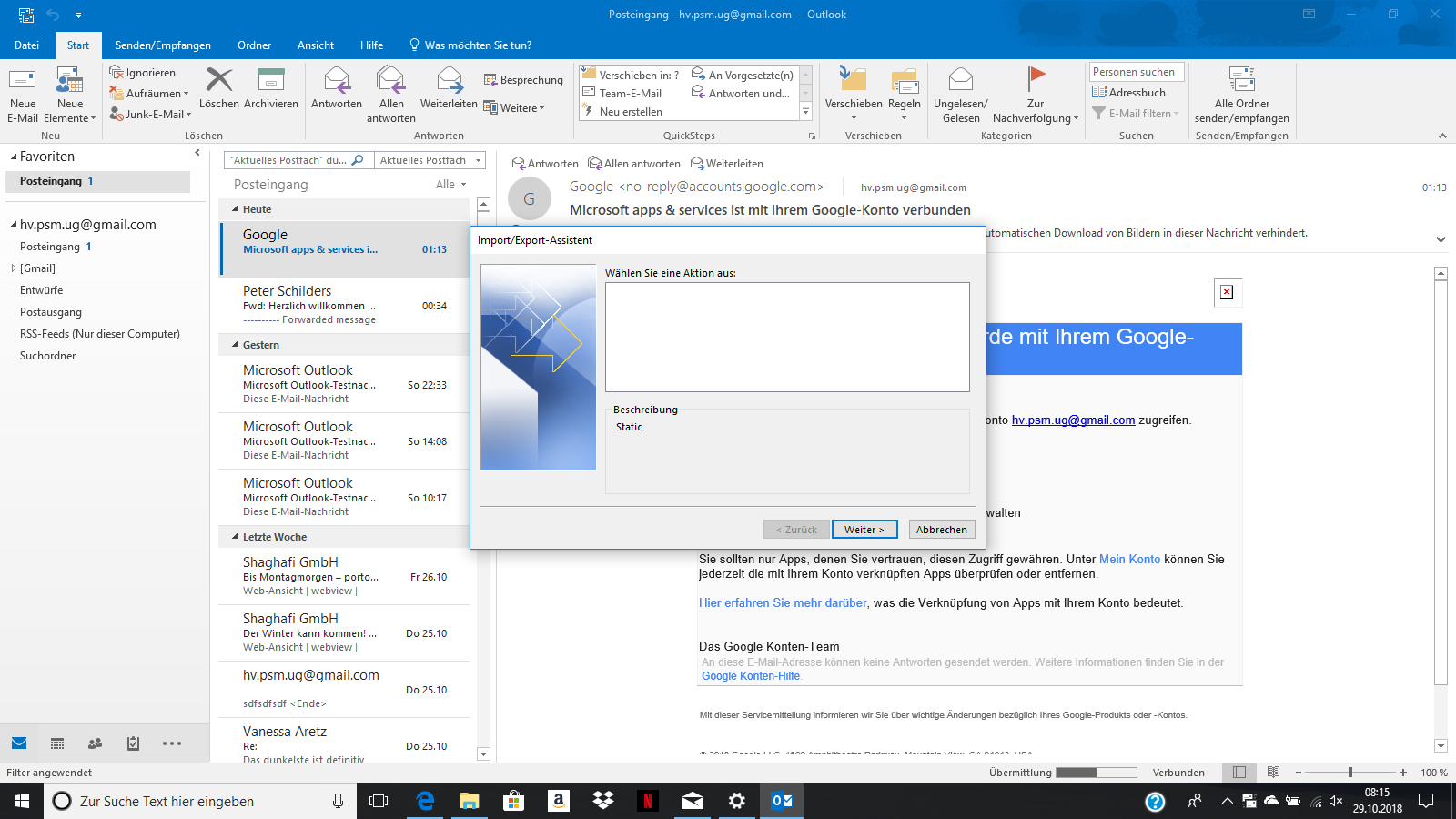The image size is (1456, 819).
Task: Switch to the Senden/Empfangen tab
Action: click(163, 45)
